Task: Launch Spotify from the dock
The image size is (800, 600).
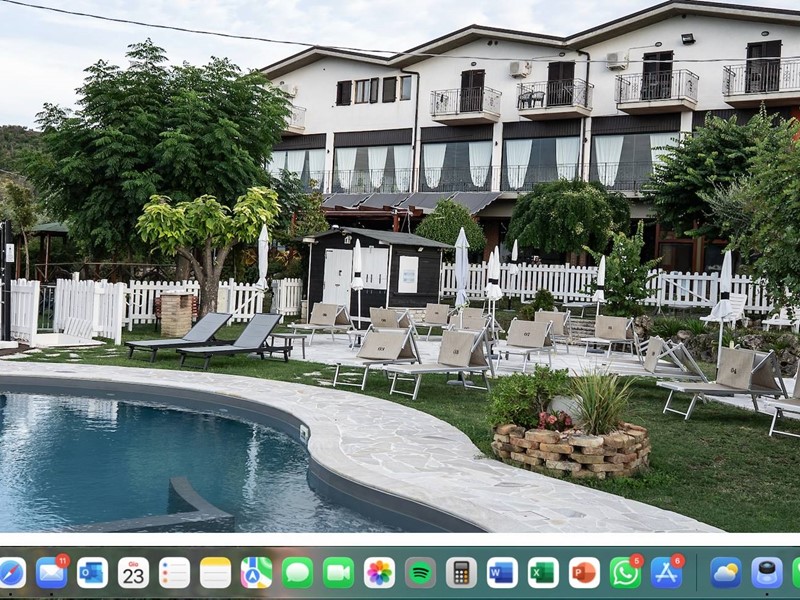Action: click(420, 573)
